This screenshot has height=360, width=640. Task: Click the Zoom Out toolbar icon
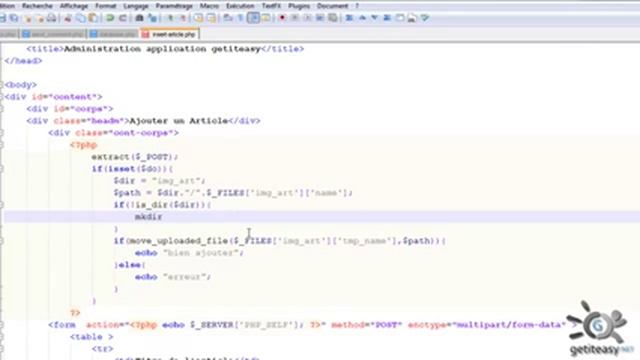[x=182, y=18]
